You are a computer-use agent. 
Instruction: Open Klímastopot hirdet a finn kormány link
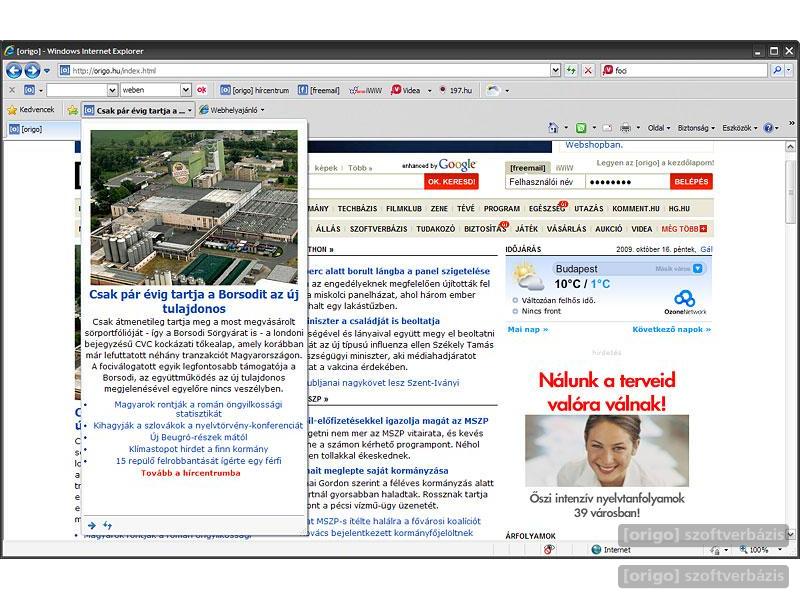click(x=198, y=449)
